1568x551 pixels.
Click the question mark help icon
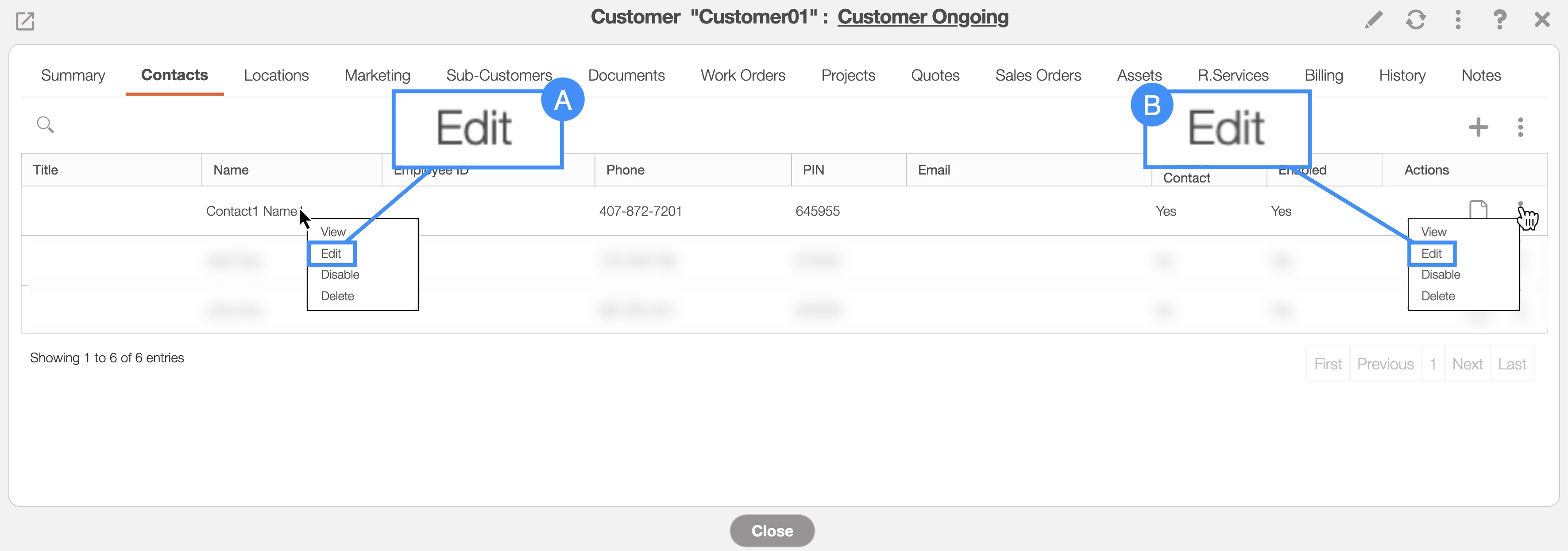(1499, 20)
